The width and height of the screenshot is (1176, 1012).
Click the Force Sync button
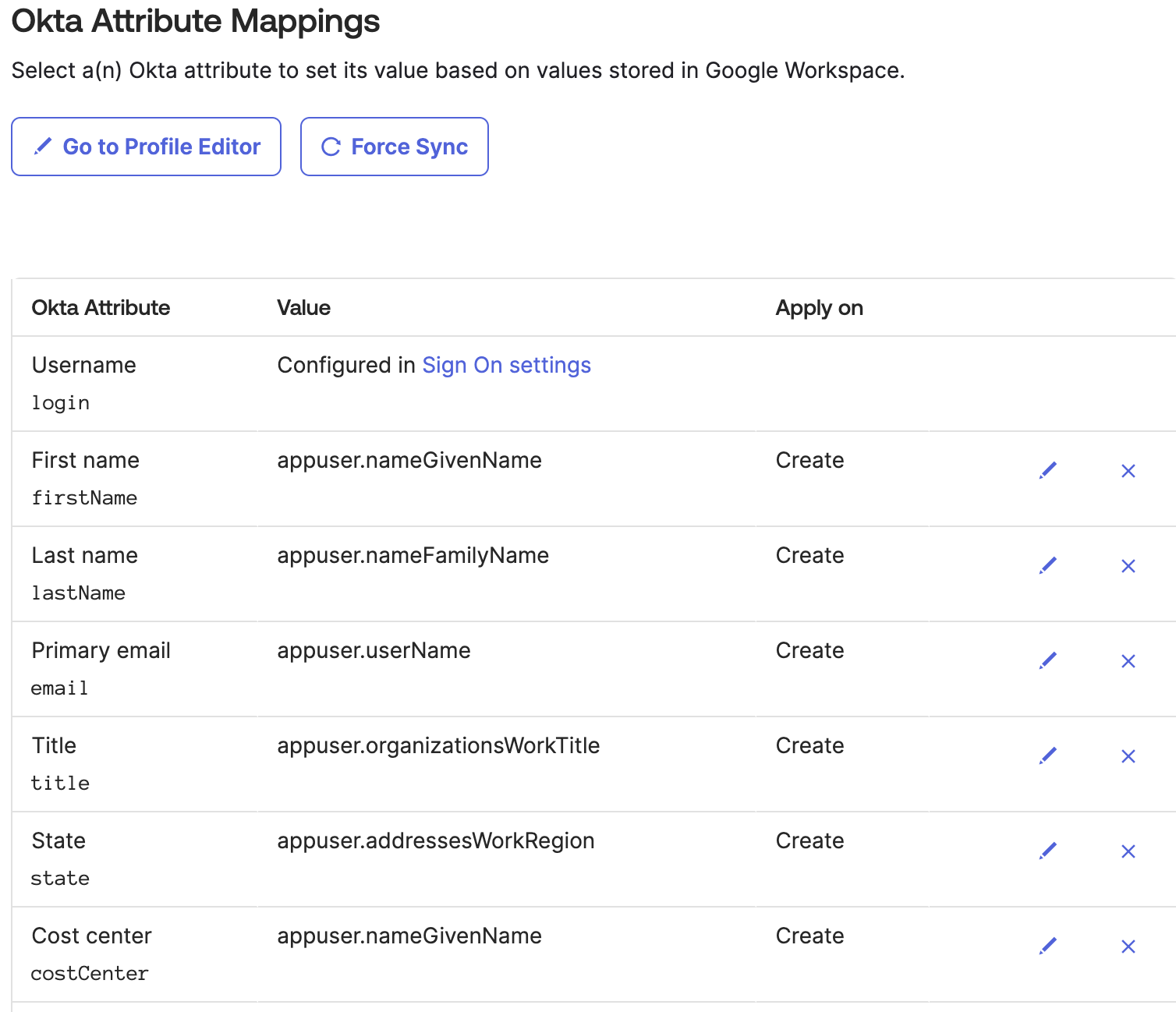(x=394, y=146)
